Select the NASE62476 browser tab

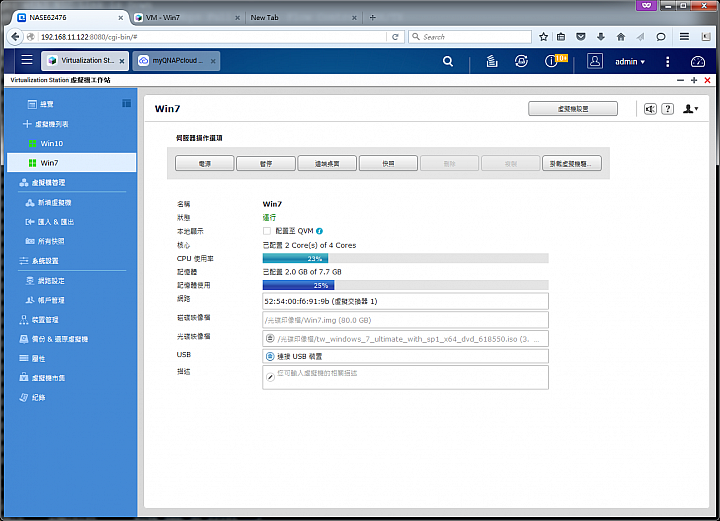[x=70, y=17]
